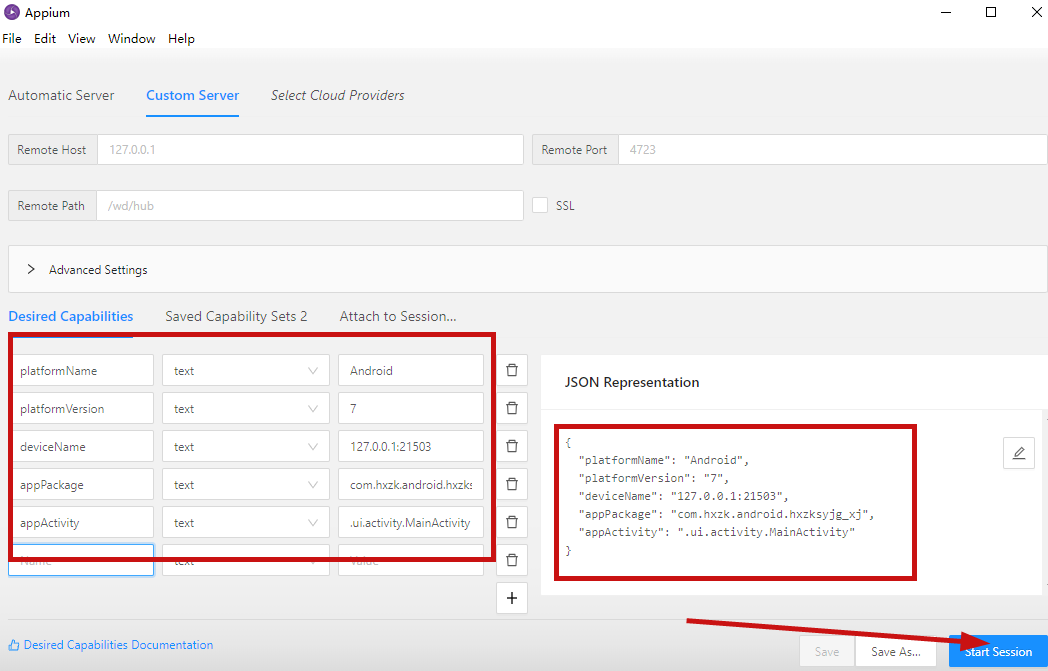
Task: Open type dropdown for appActivity row
Action: [245, 522]
